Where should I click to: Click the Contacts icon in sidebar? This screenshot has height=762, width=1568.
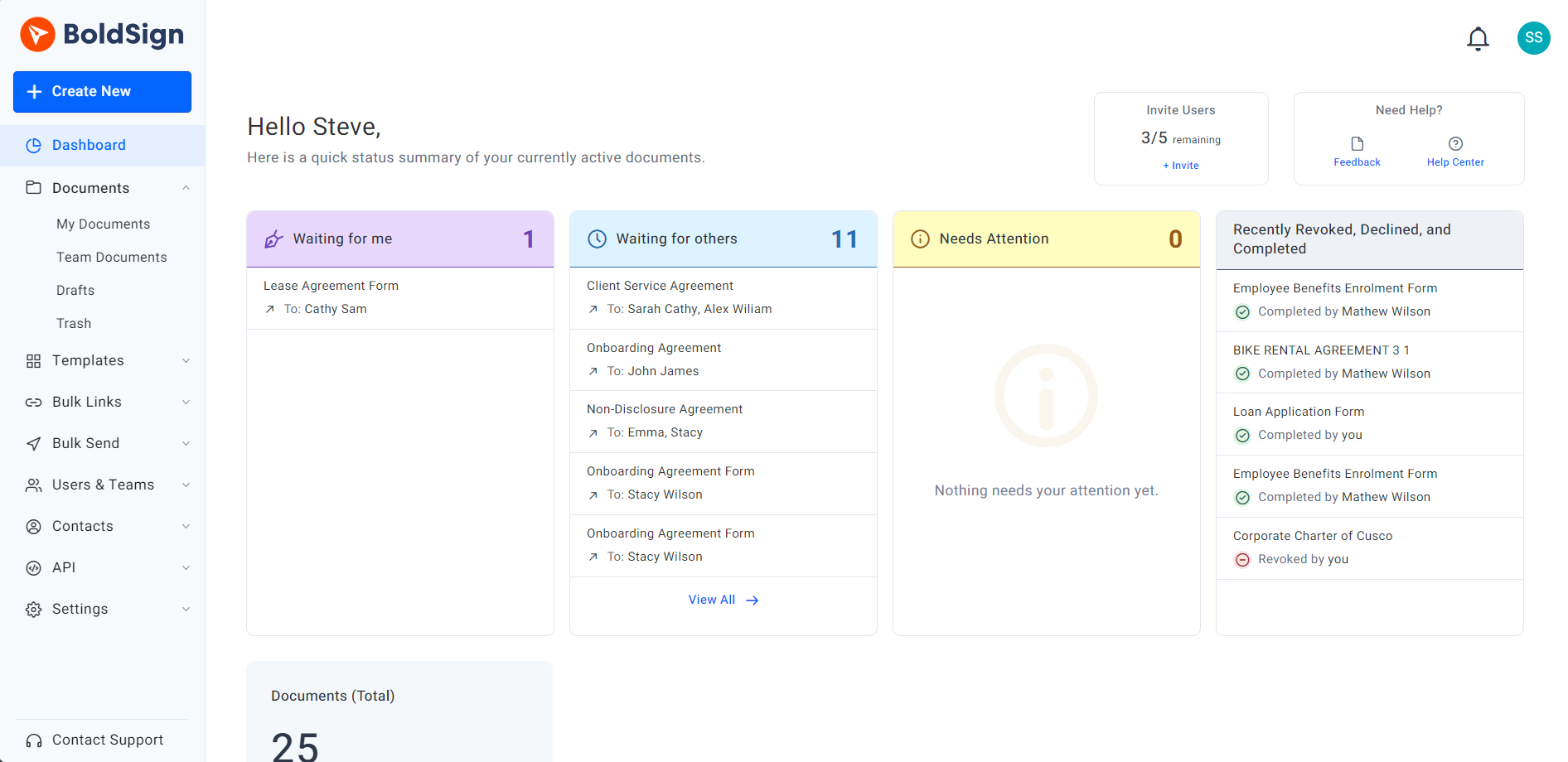[x=33, y=526]
